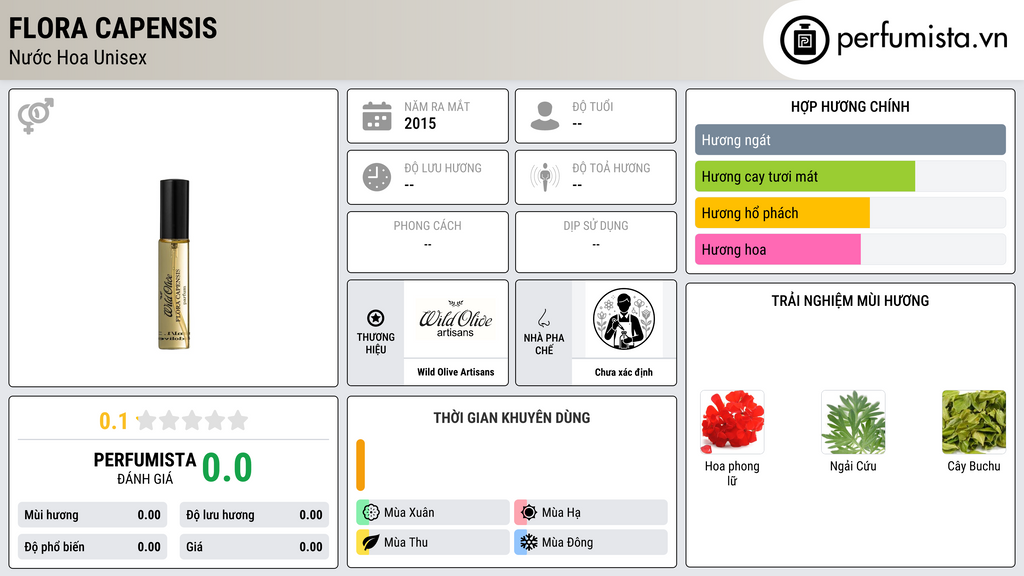
Task: Click the perfumista.vn site name
Action: [922, 39]
